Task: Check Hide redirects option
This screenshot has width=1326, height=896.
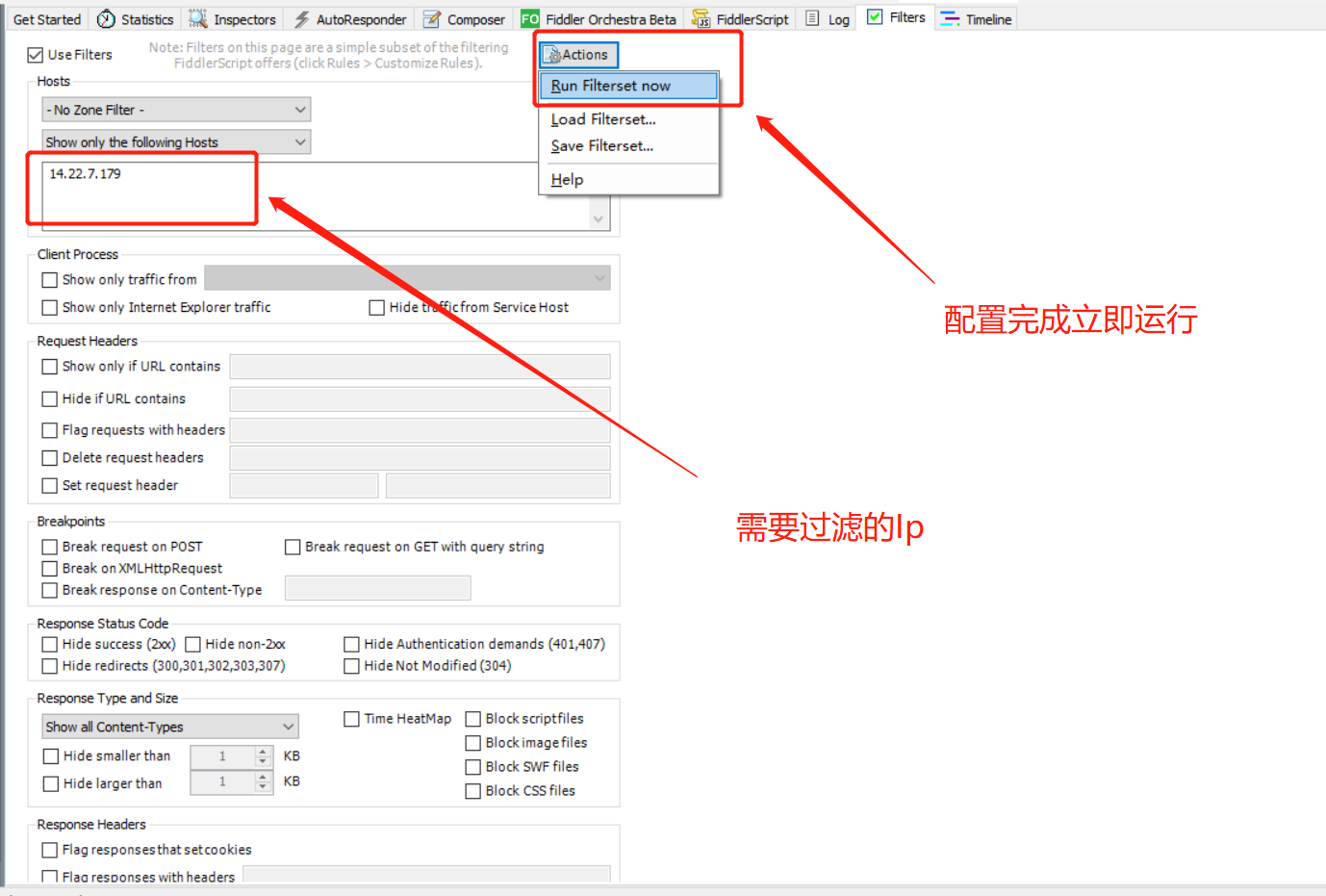Action: coord(50,666)
